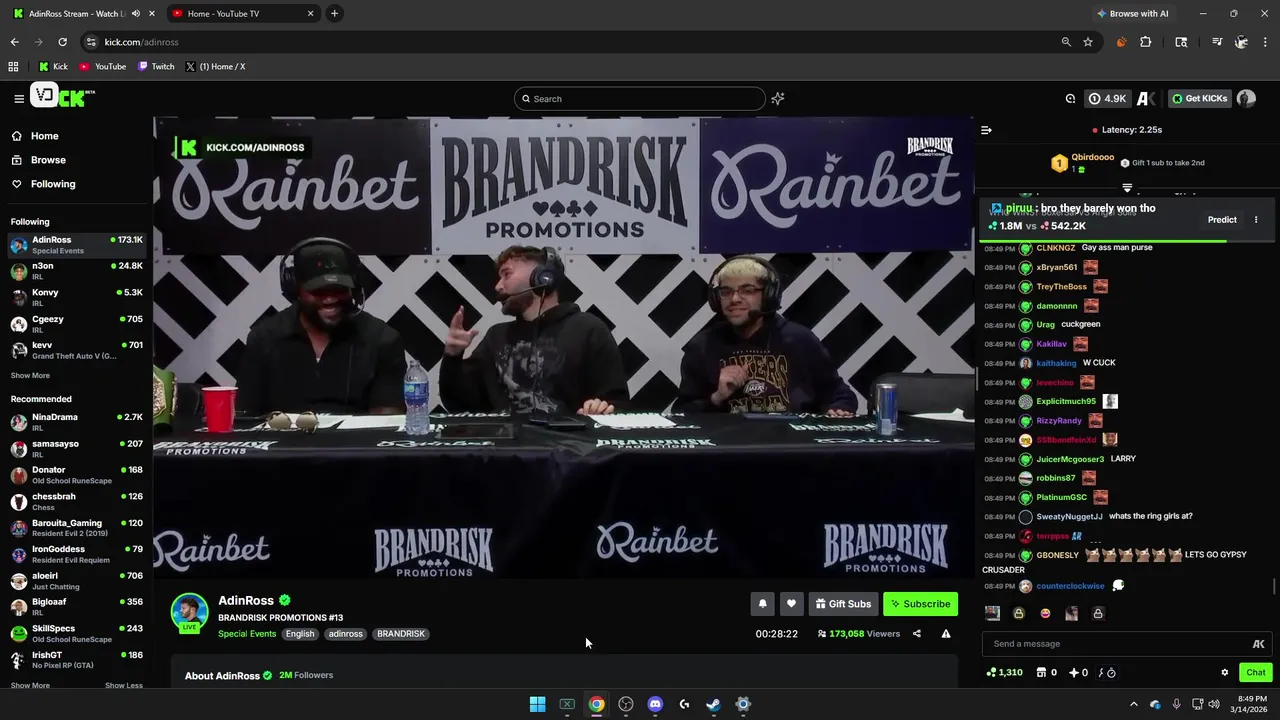Open Discord from the taskbar

tap(655, 704)
